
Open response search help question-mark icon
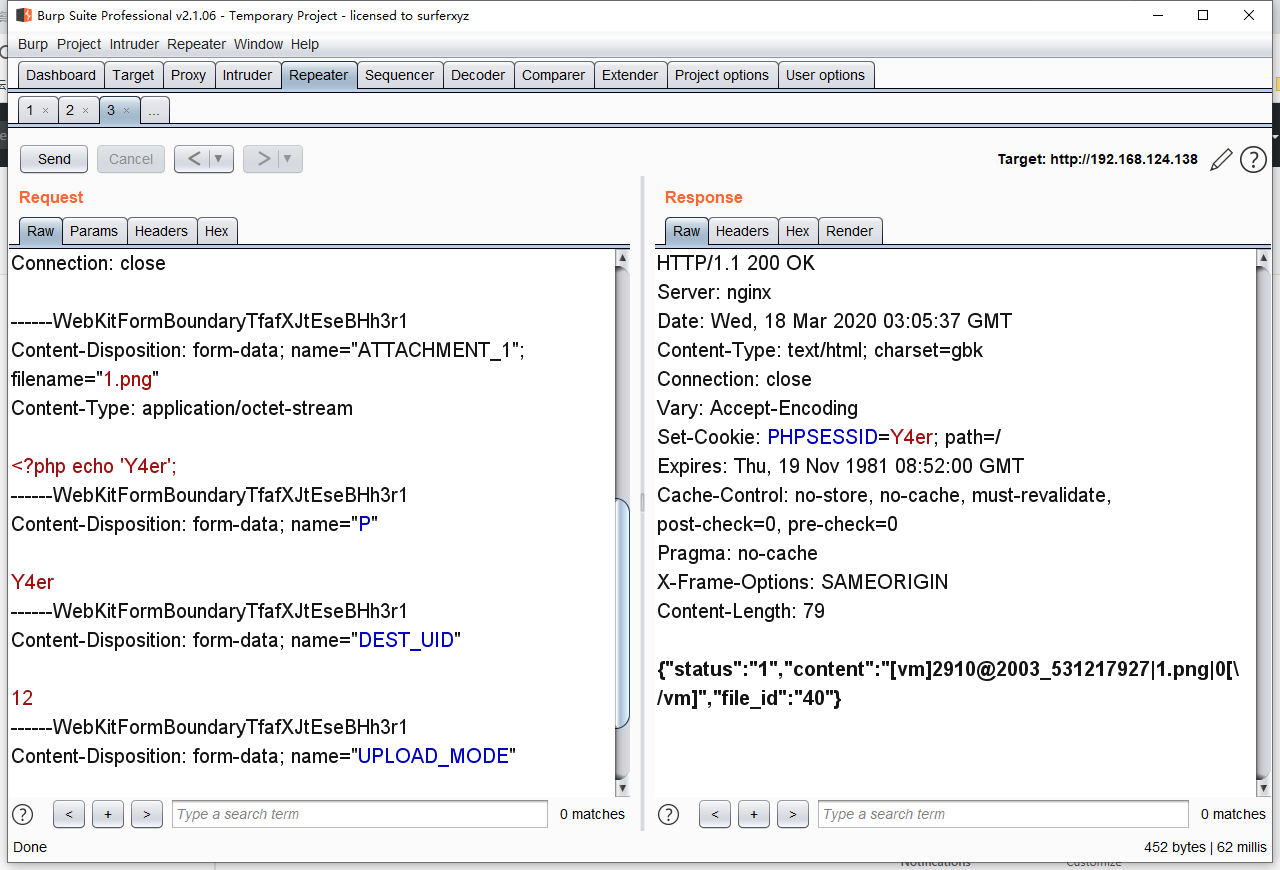(669, 814)
